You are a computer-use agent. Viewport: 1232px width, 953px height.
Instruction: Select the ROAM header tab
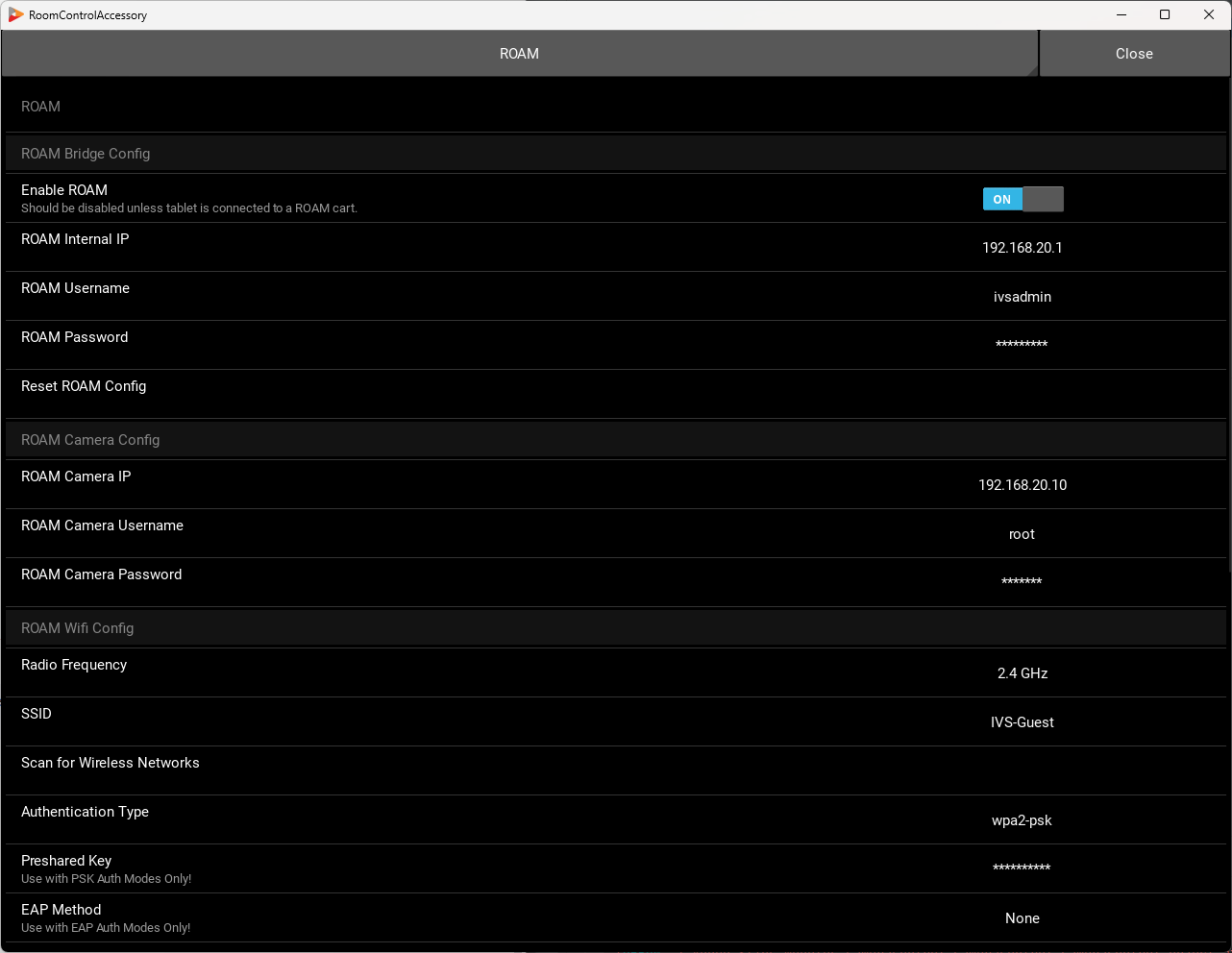tap(519, 54)
